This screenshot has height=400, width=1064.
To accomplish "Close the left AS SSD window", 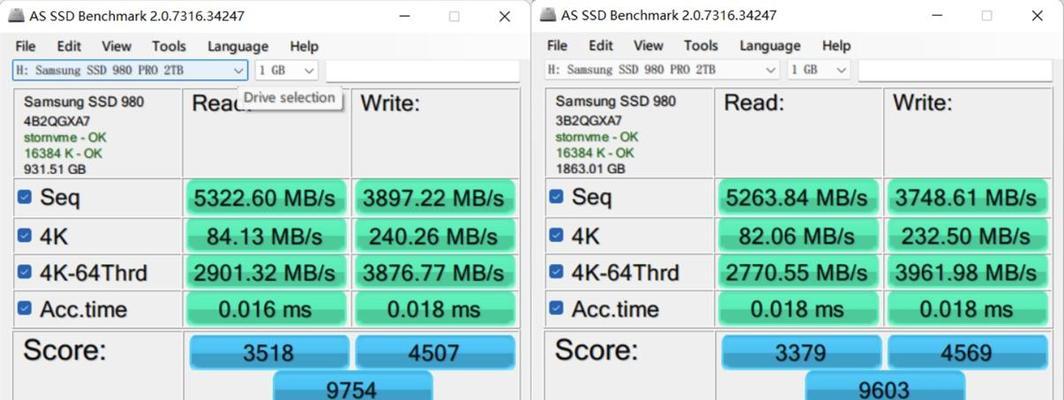I will pyautogui.click(x=504, y=16).
